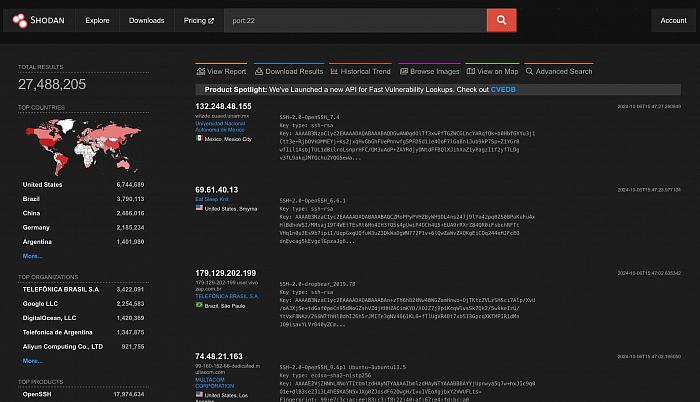Filter by Google LLC organization
This screenshot has height=402, width=700.
[x=83, y=304]
